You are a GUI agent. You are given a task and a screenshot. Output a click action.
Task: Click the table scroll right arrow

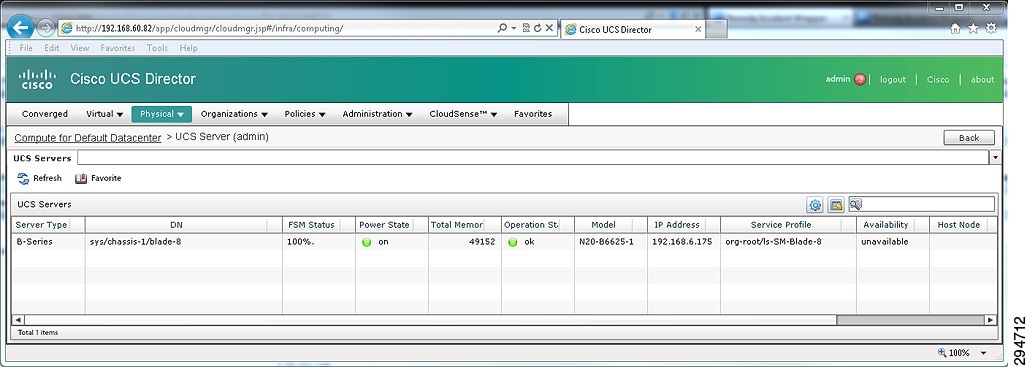991,320
